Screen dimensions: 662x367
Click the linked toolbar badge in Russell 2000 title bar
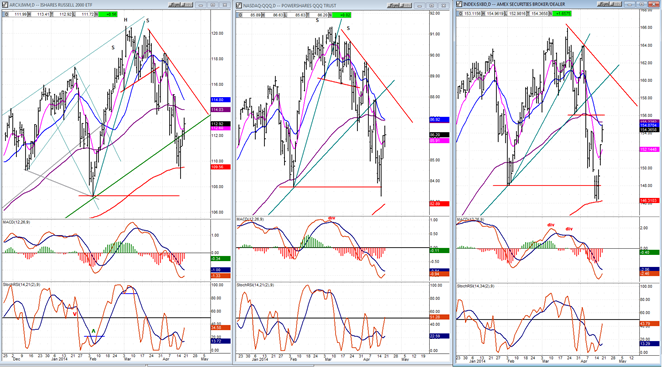click(181, 5)
